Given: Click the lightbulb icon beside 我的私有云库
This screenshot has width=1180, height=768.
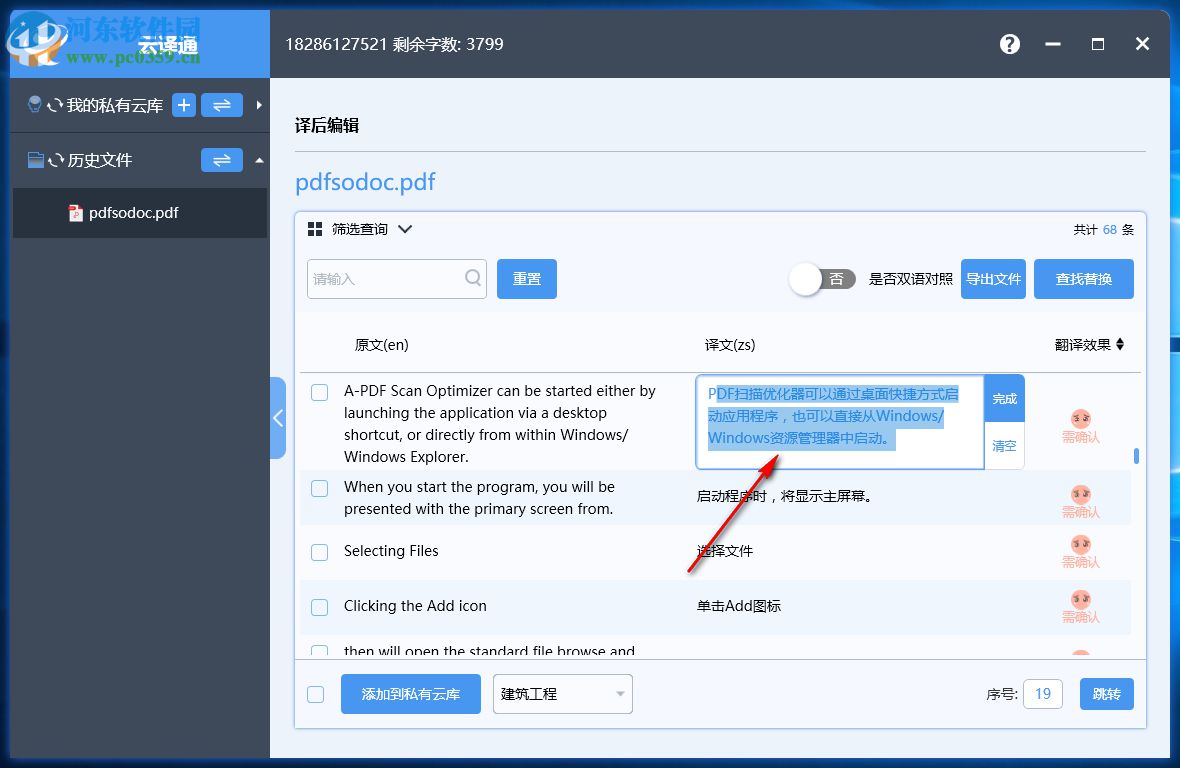Looking at the screenshot, I should [x=35, y=105].
